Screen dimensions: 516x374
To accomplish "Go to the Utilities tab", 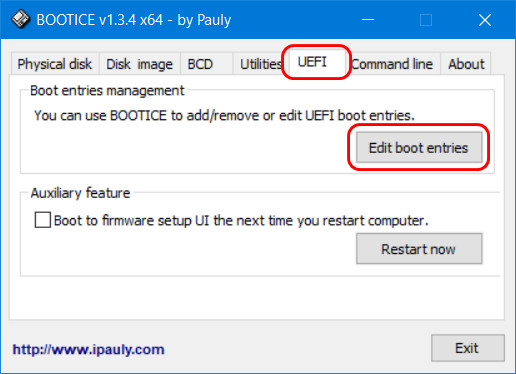I will click(261, 64).
